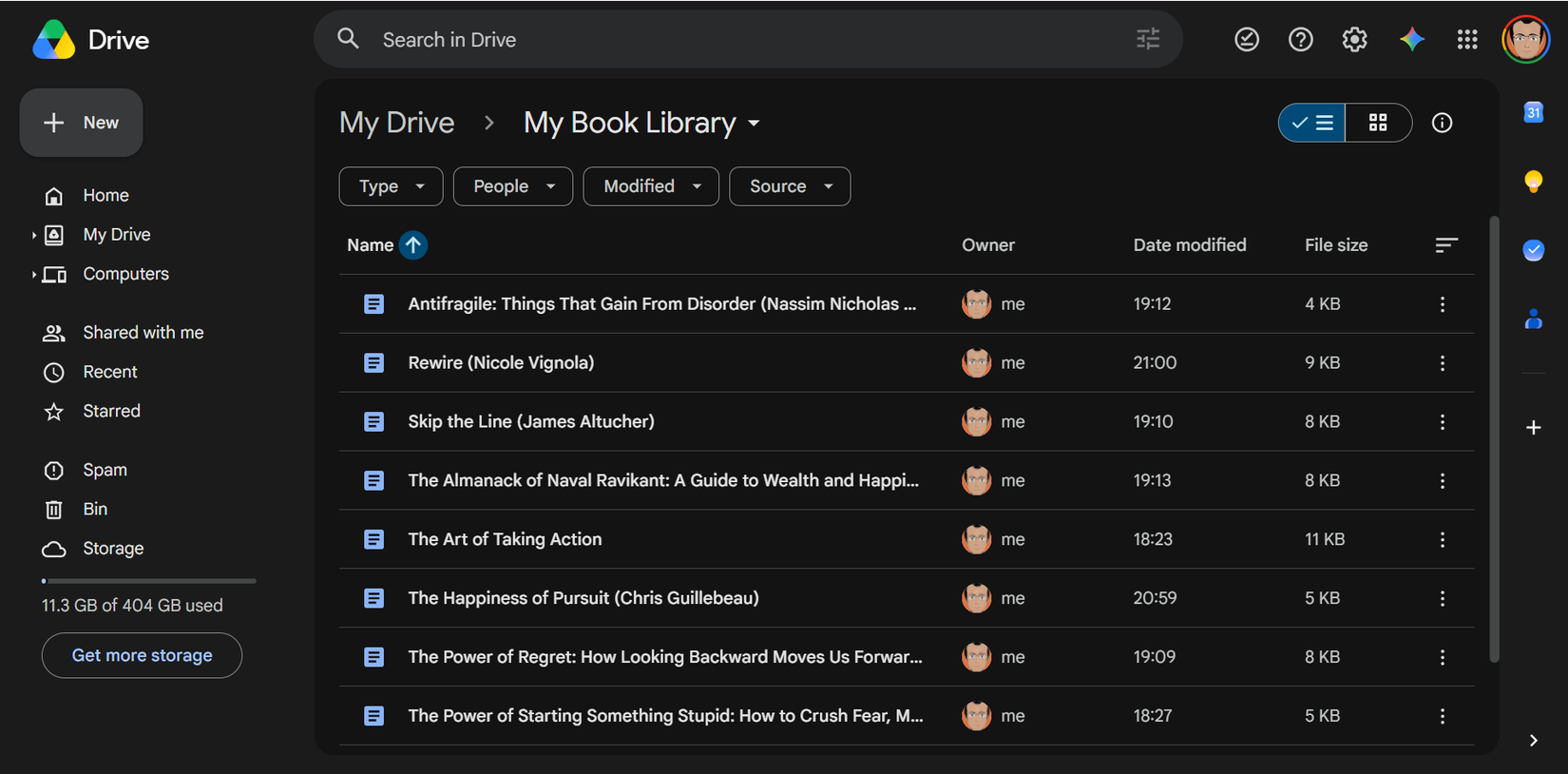Click the Owner column header

click(x=988, y=245)
